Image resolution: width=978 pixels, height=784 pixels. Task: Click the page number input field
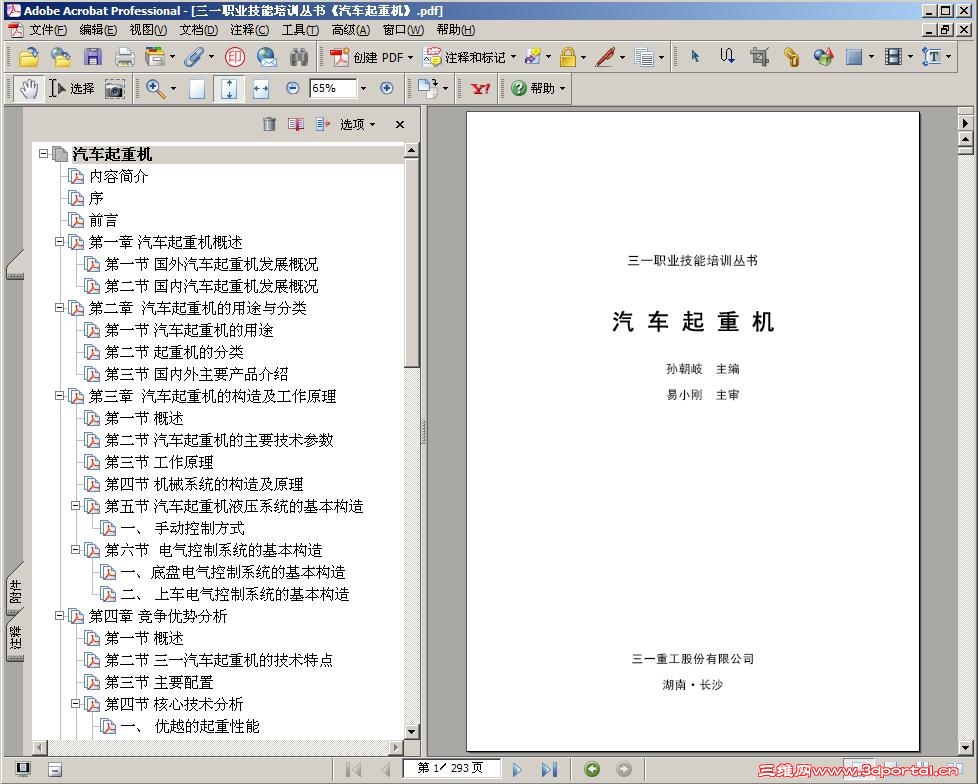tap(450, 768)
